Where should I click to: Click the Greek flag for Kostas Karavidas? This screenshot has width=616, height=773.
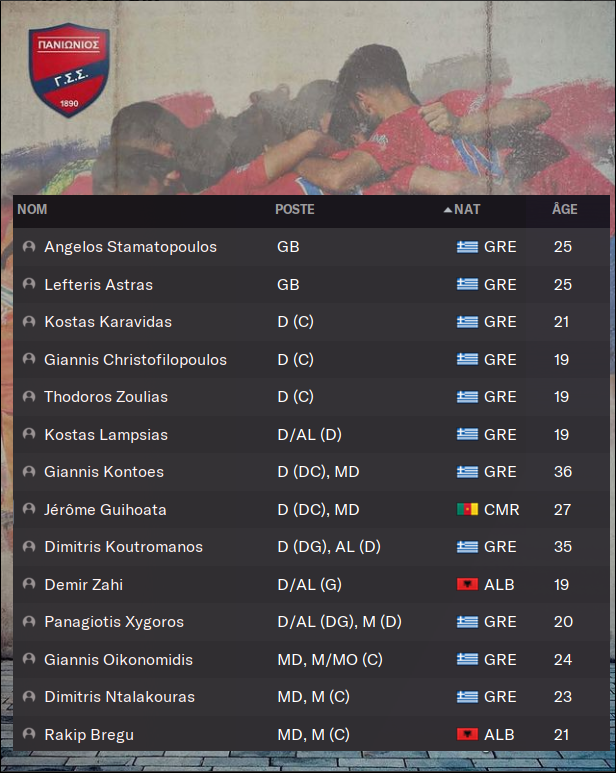[467, 322]
